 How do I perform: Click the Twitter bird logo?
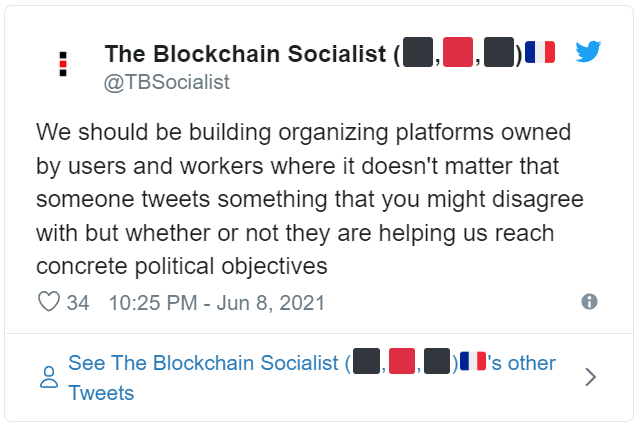point(588,52)
